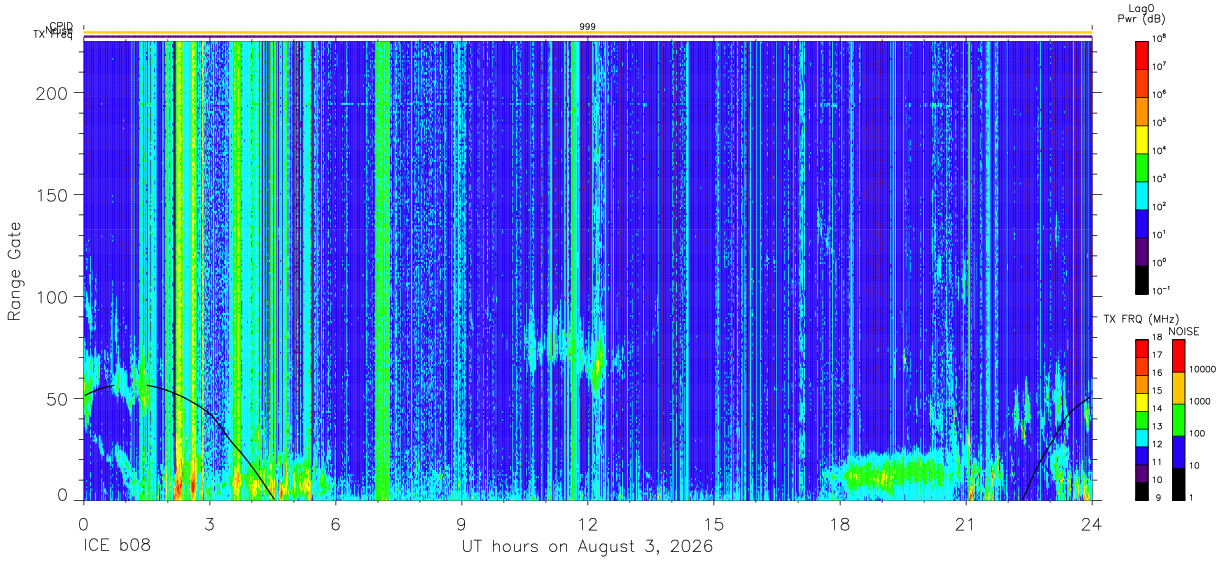
Task: Click the '9' label at the TX FRQ scale bottom
Action: point(1157,496)
